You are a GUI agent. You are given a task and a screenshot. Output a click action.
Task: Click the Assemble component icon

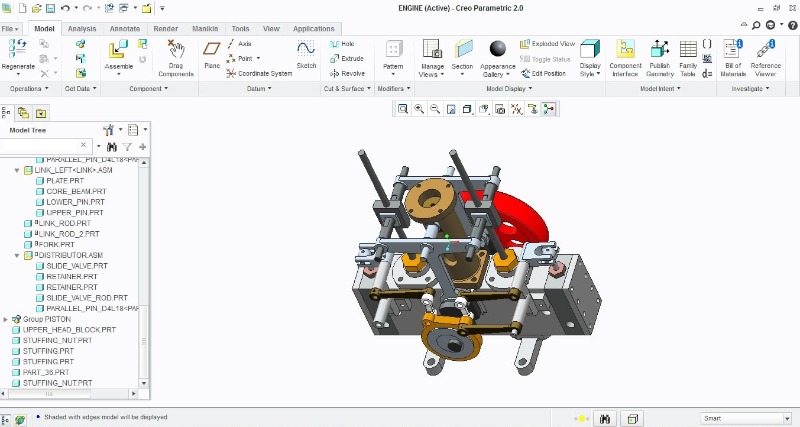pos(118,49)
